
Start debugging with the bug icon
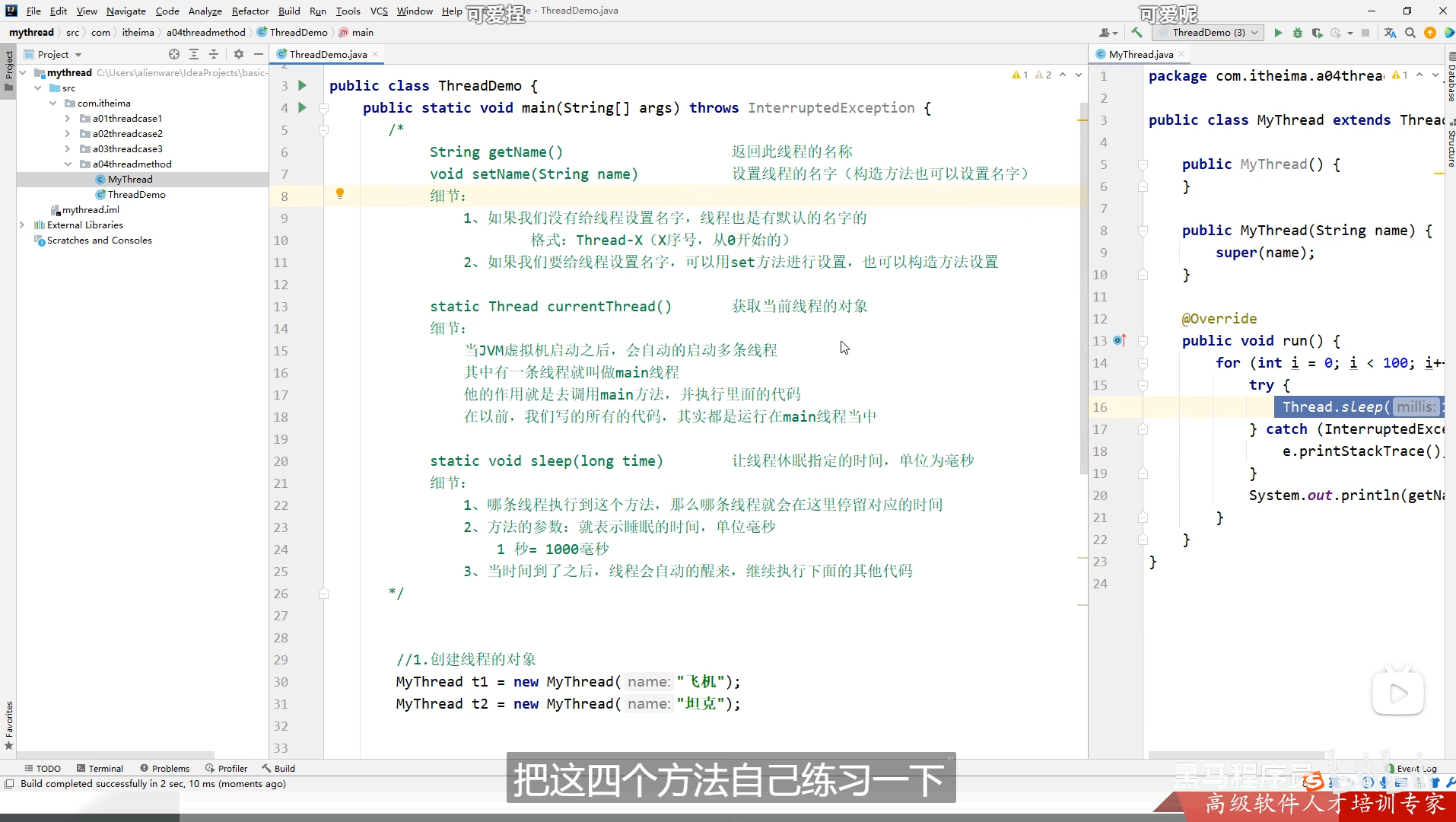point(1298,33)
